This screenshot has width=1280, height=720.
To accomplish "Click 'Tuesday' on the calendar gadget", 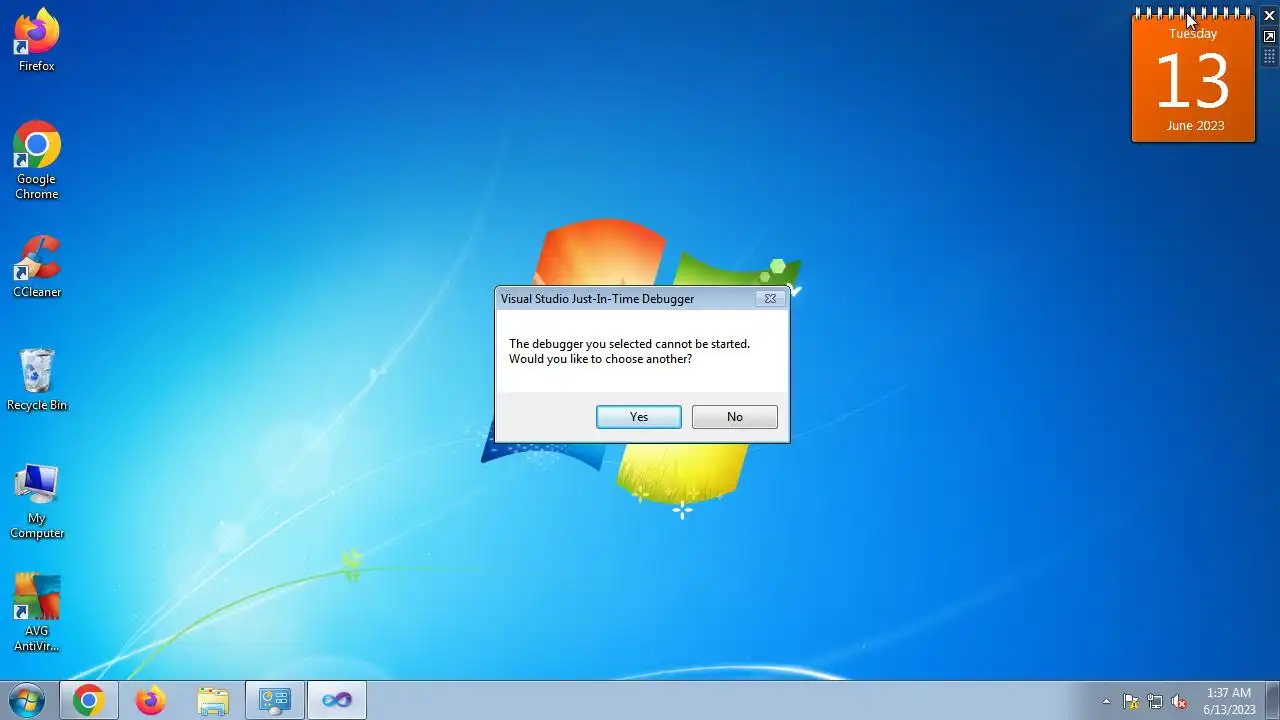I will pyautogui.click(x=1193, y=34).
